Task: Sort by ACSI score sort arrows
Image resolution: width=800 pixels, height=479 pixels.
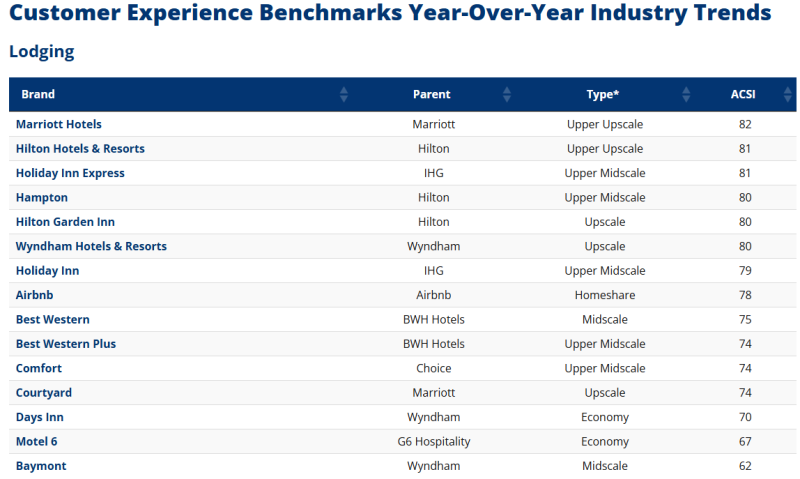Action: [x=788, y=94]
